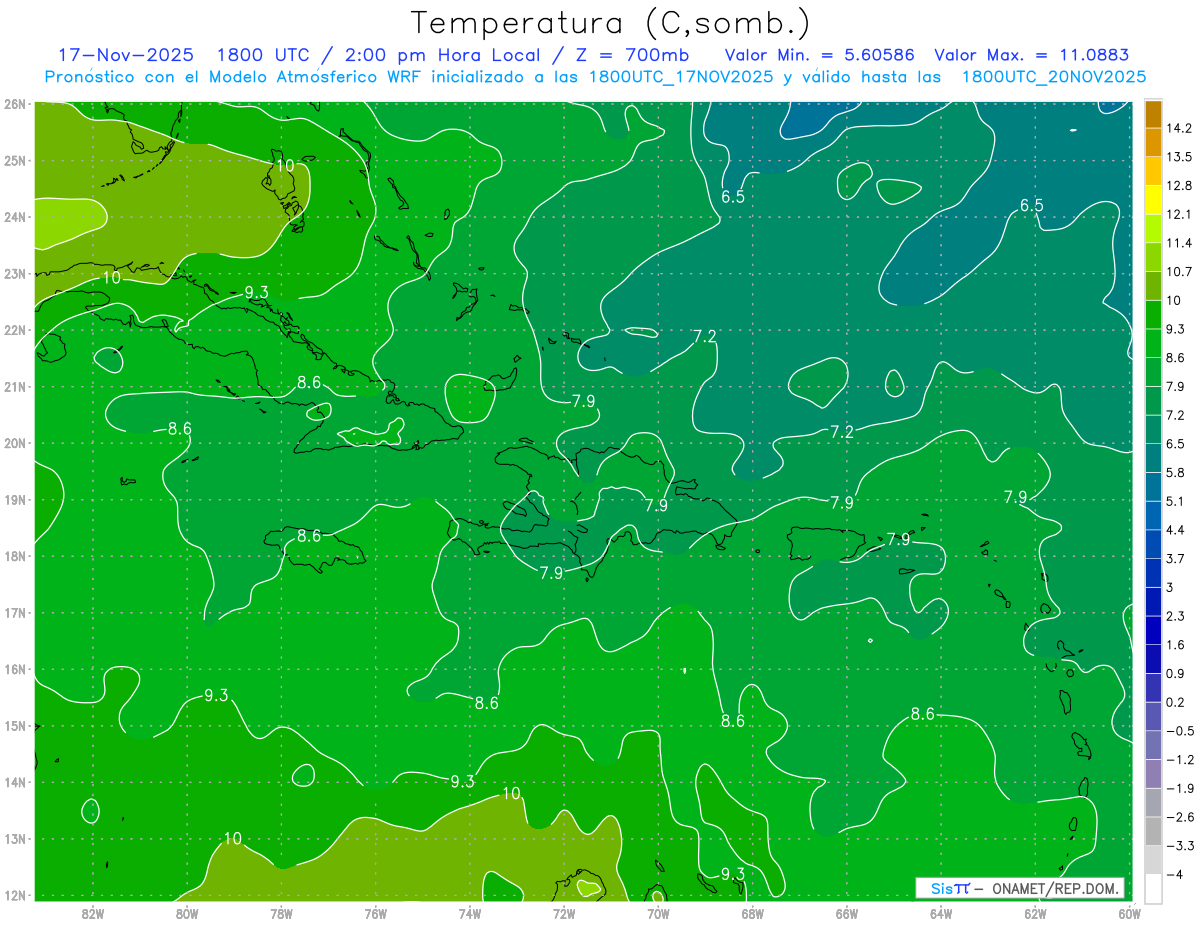Click the init time '1800UTC_17NOV2025'
This screenshot has height=927, width=1200.
[680, 77]
